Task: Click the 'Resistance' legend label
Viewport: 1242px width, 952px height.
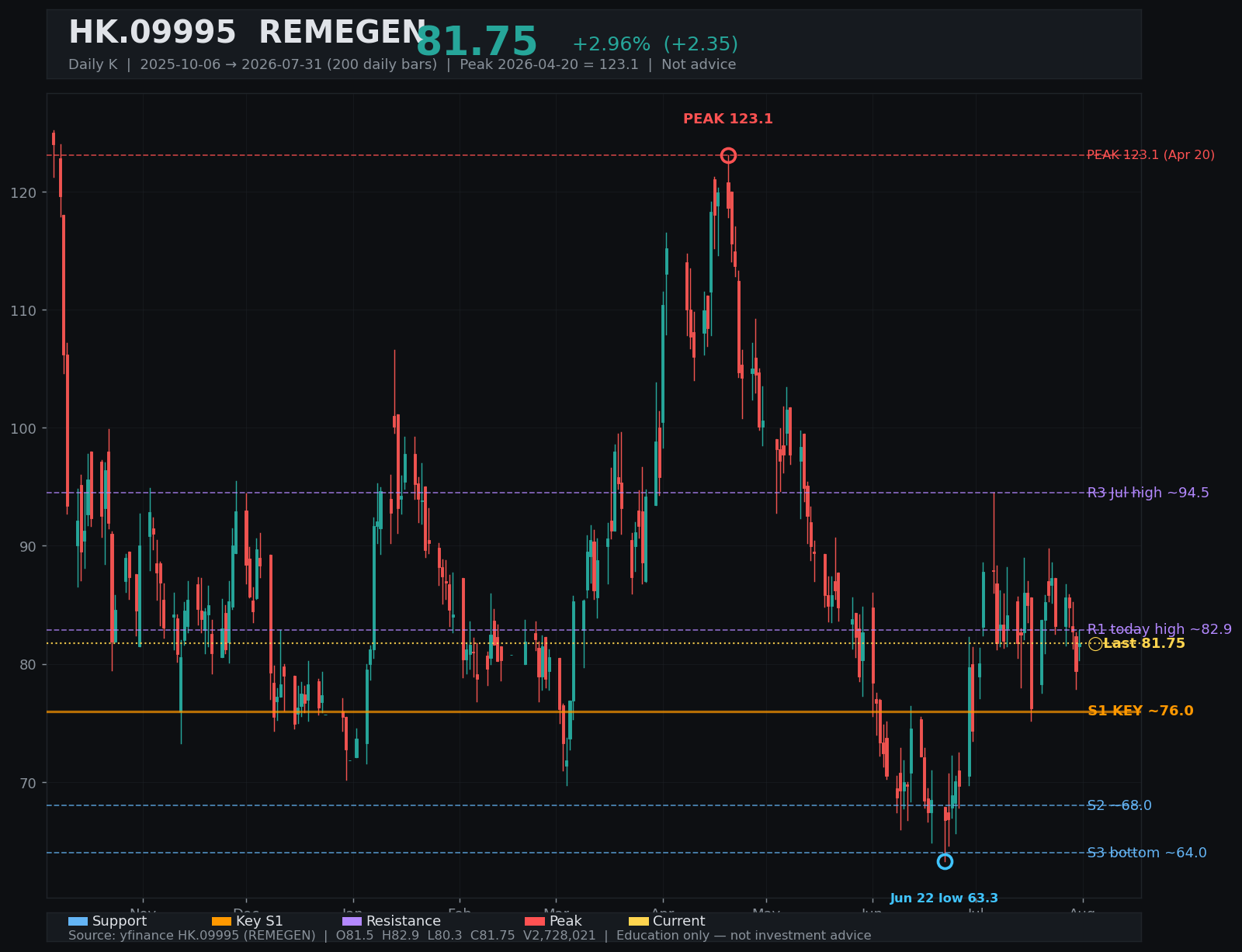Action: (x=404, y=921)
